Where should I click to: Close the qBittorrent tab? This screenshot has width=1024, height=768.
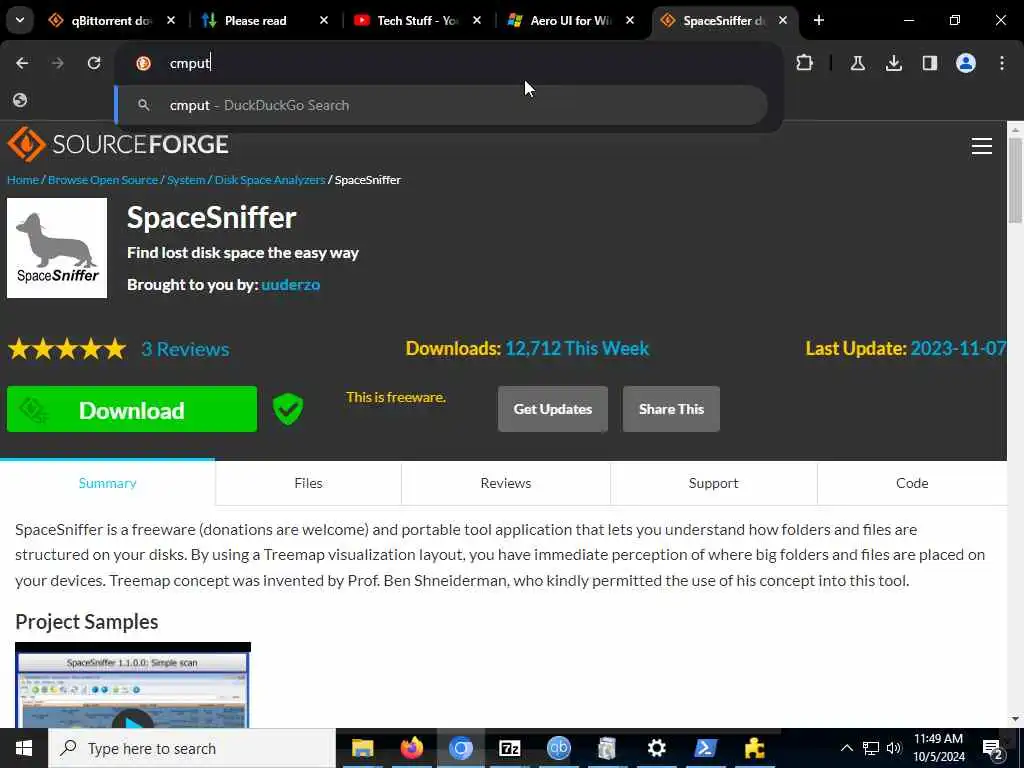[x=170, y=20]
